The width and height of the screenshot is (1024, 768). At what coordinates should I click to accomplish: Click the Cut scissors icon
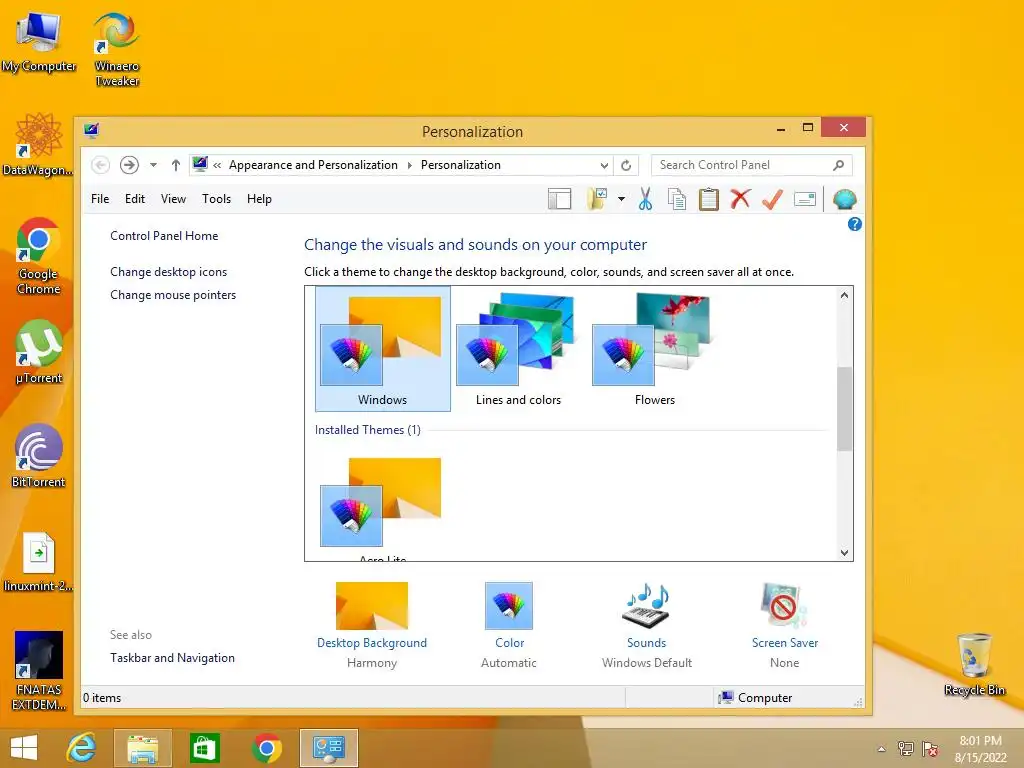click(x=645, y=199)
